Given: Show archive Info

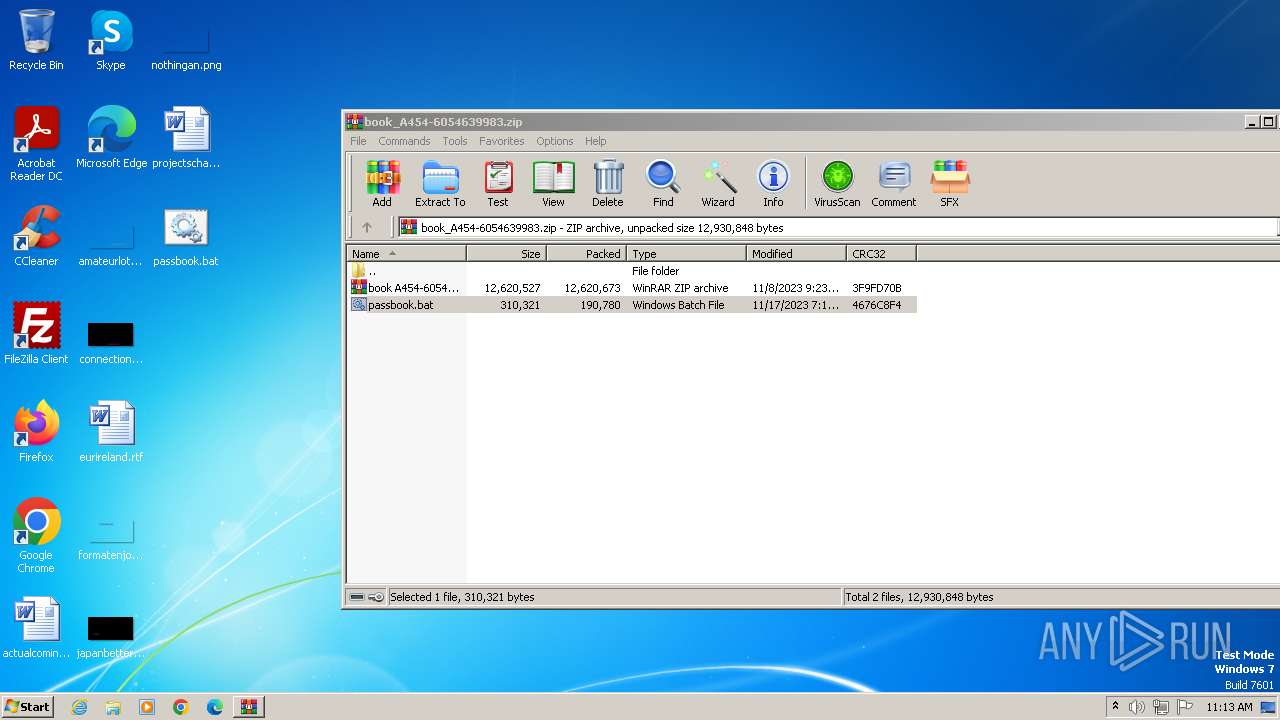Looking at the screenshot, I should [x=773, y=183].
